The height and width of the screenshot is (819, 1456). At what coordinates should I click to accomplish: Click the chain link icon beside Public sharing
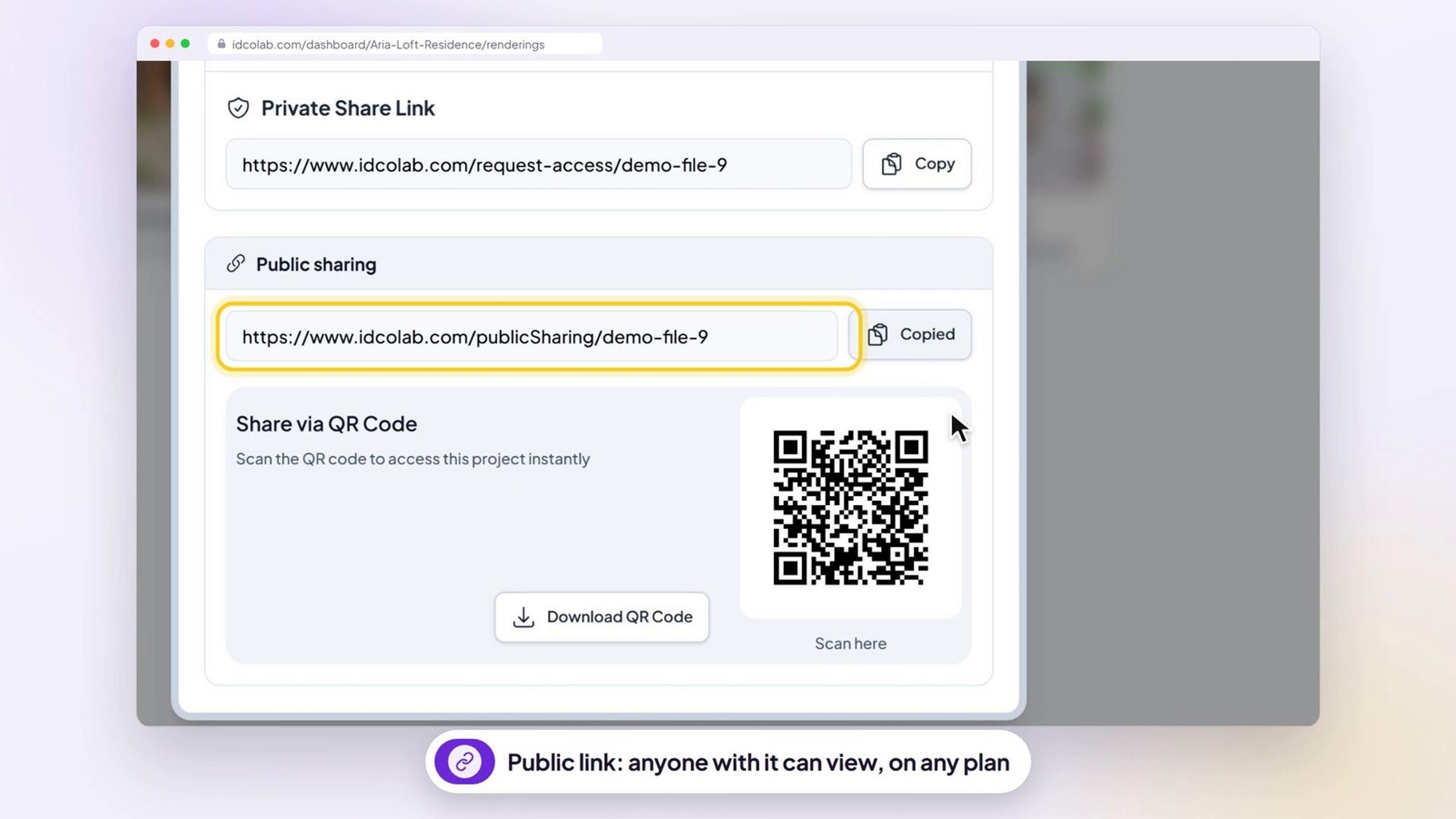tap(236, 264)
